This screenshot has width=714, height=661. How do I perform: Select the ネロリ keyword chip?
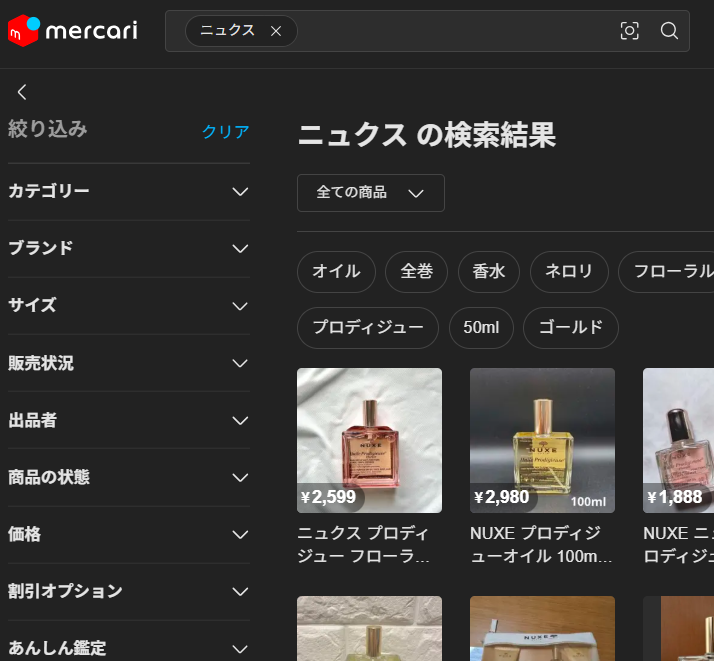569,272
